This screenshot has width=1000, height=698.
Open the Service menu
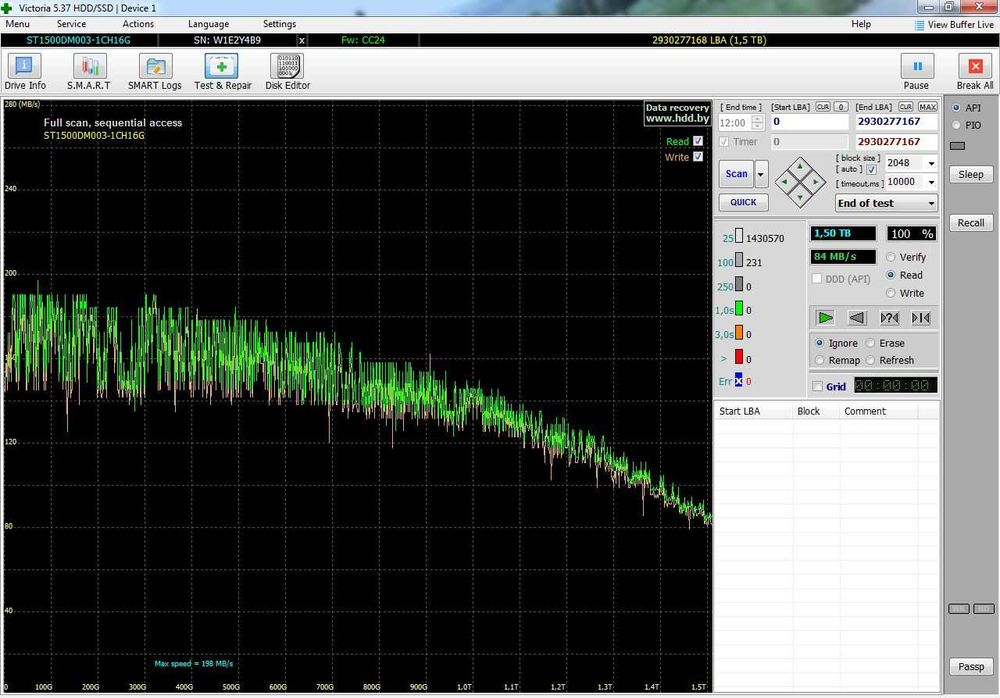pos(71,24)
